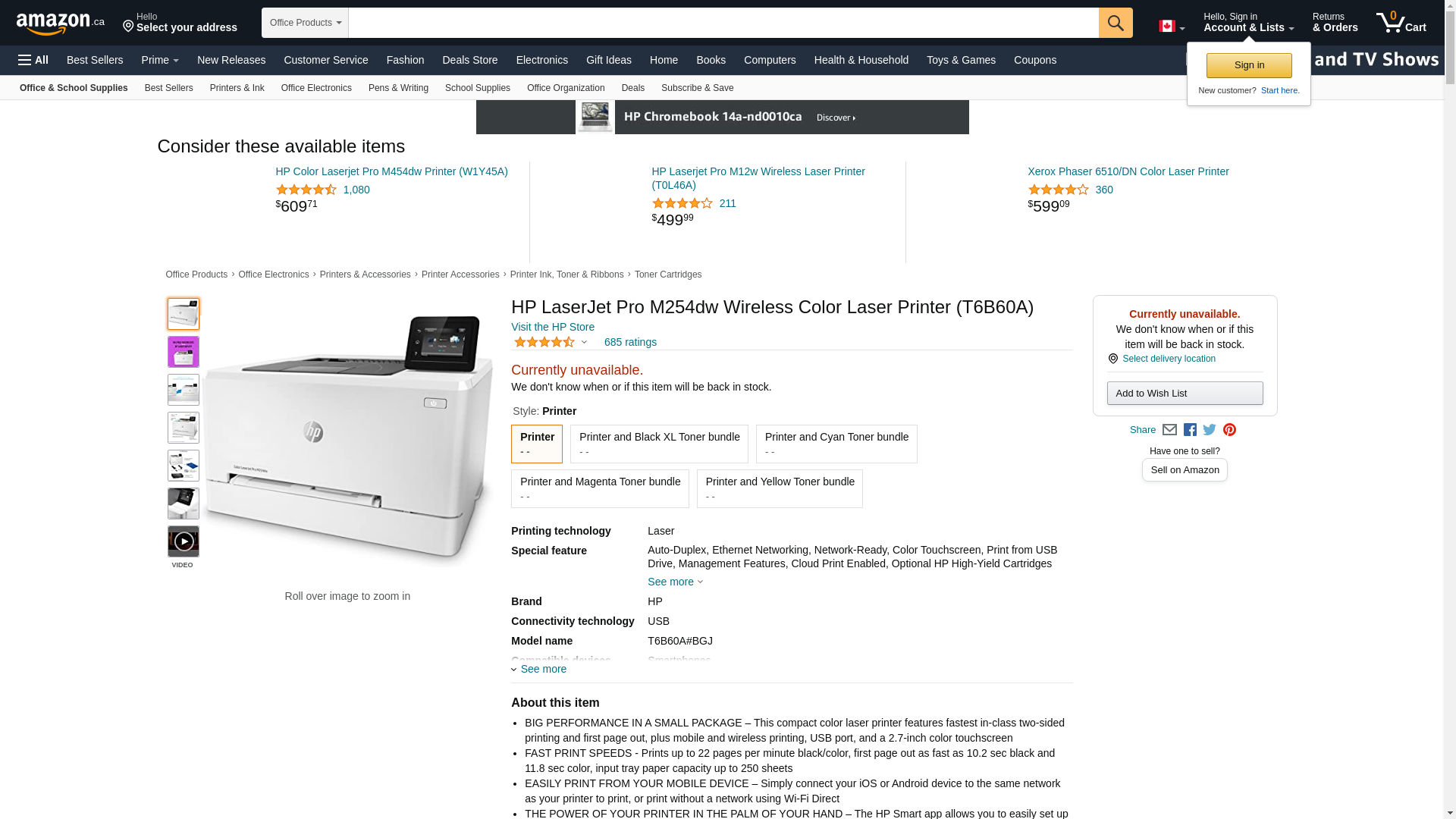Click the Add to Wish List button

pyautogui.click(x=1185, y=393)
